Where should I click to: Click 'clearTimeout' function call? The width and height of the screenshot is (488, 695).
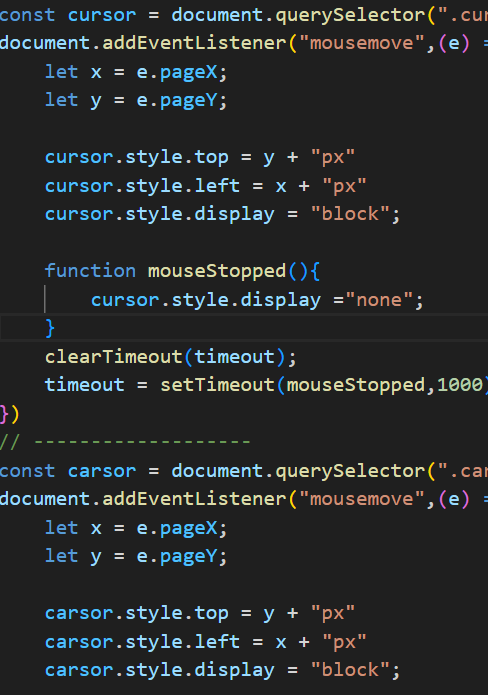[113, 357]
